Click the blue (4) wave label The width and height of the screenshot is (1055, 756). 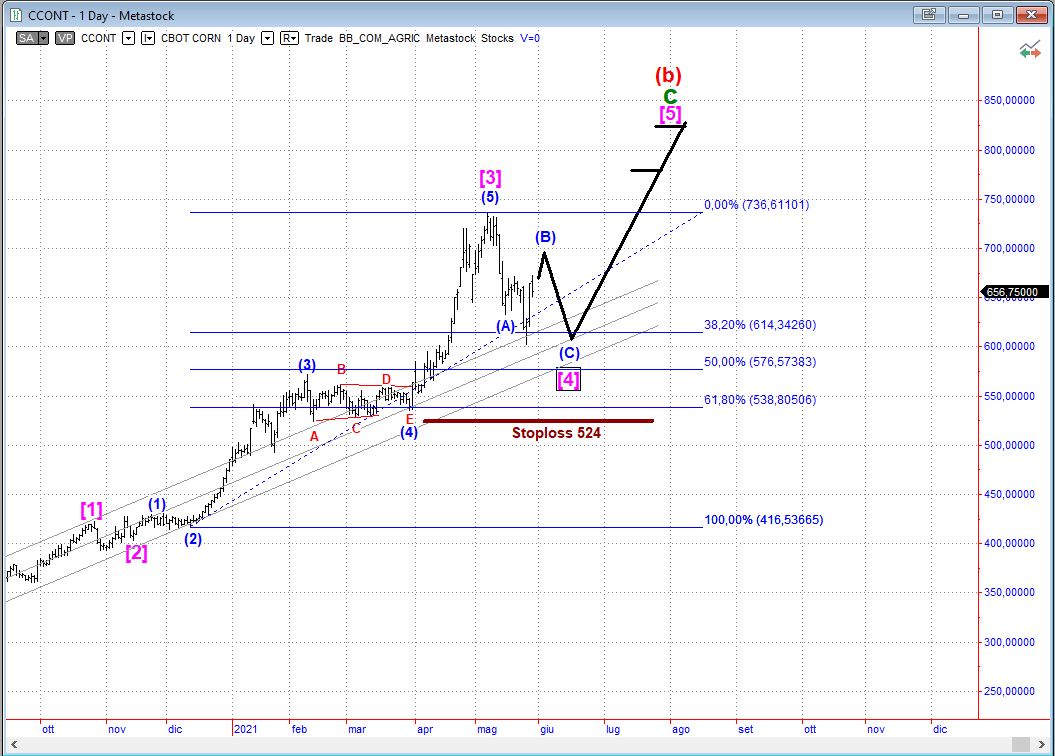[409, 432]
